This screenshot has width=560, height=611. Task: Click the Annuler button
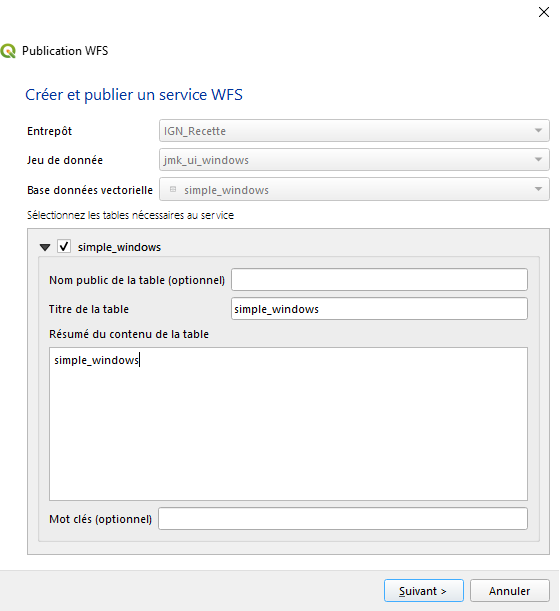click(x=510, y=591)
